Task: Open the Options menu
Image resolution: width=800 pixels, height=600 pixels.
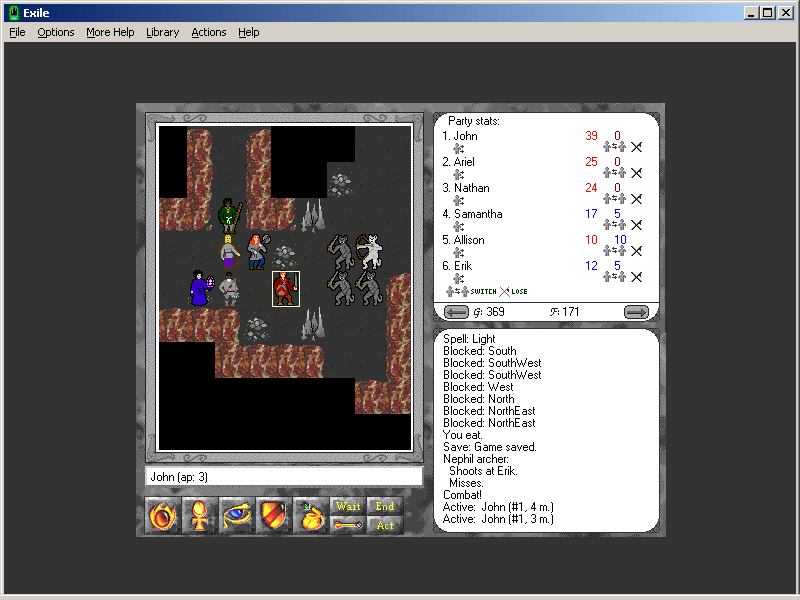Action: pyautogui.click(x=56, y=32)
